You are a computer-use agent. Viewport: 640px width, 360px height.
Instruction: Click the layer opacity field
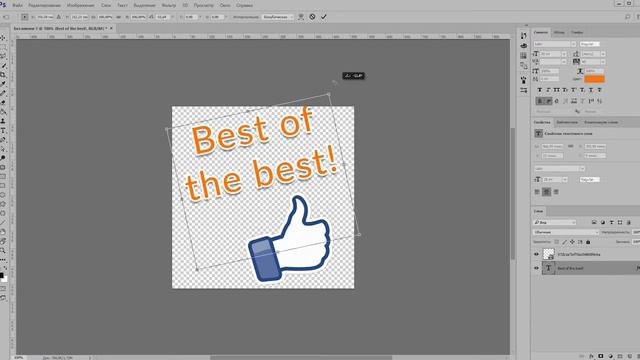[x=636, y=232]
